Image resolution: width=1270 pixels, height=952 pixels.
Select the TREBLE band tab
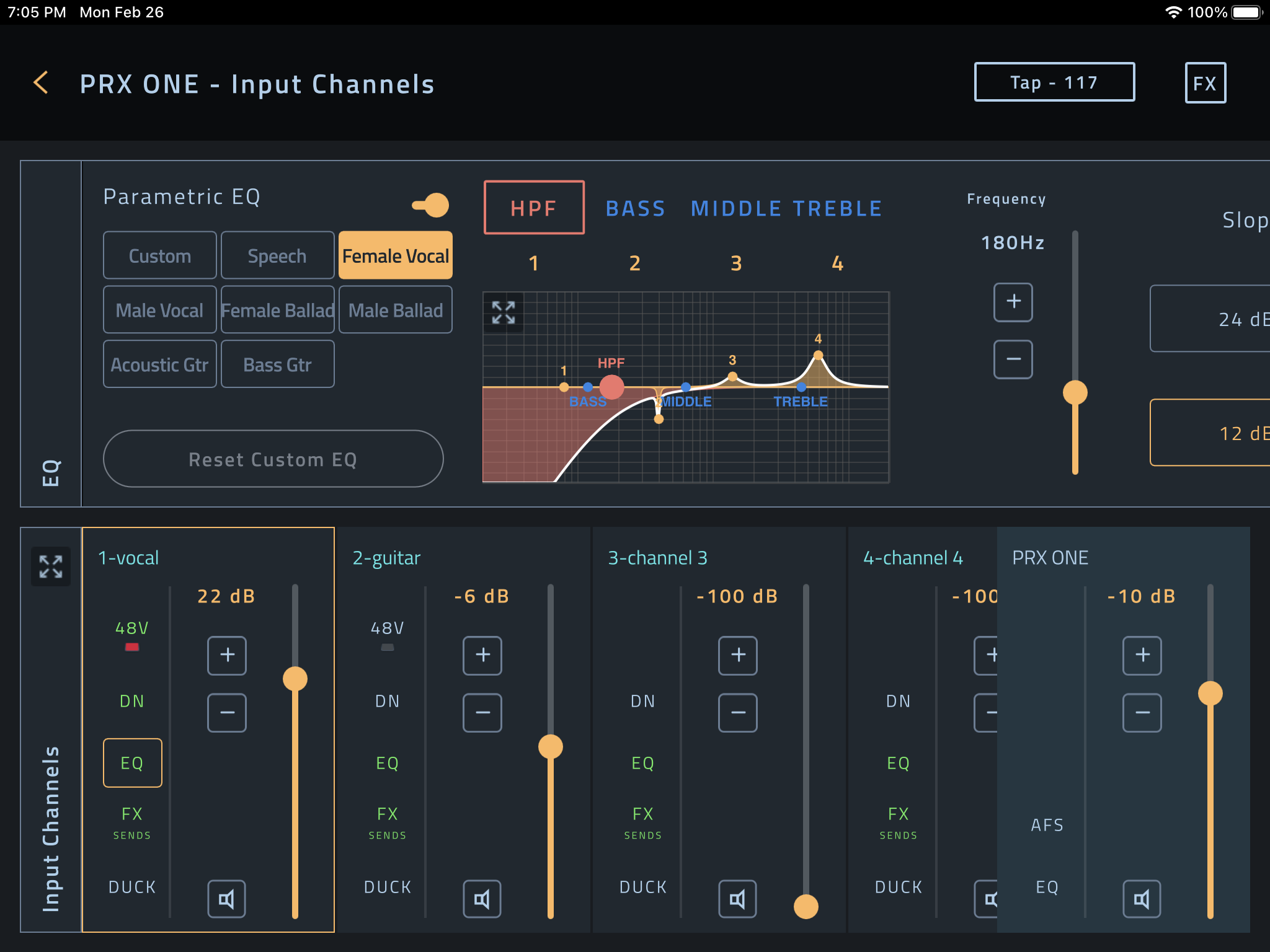838,209
